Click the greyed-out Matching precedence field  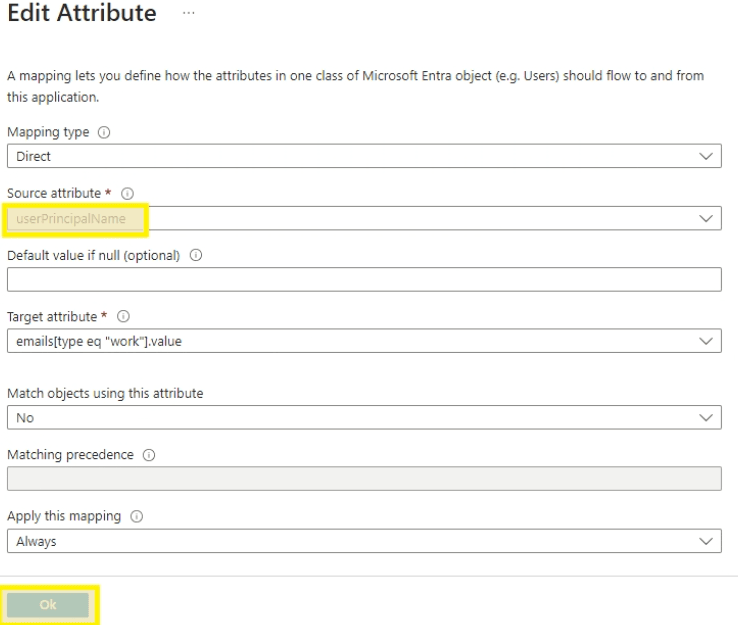pyautogui.click(x=364, y=479)
